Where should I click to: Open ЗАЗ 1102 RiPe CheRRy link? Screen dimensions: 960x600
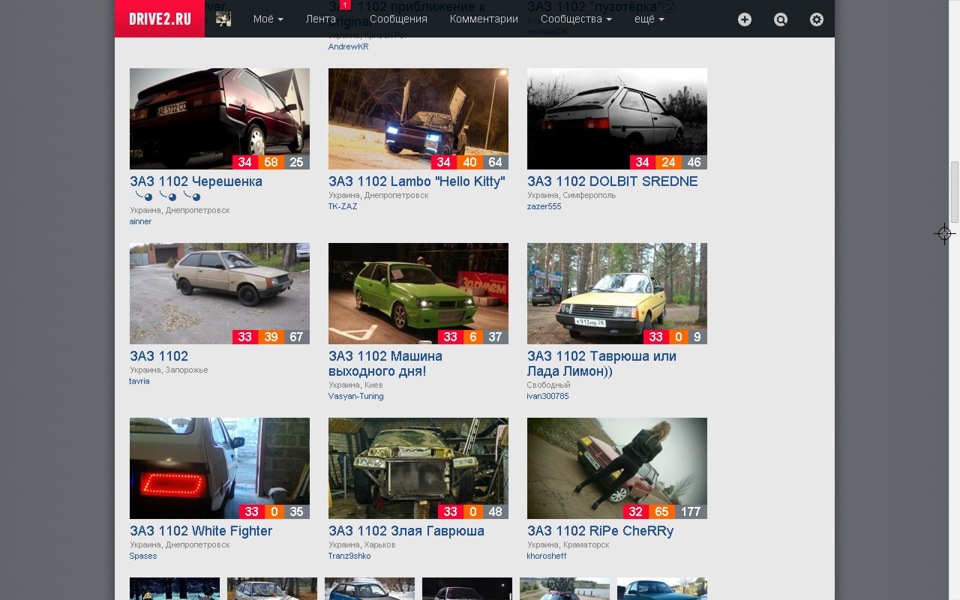point(600,531)
